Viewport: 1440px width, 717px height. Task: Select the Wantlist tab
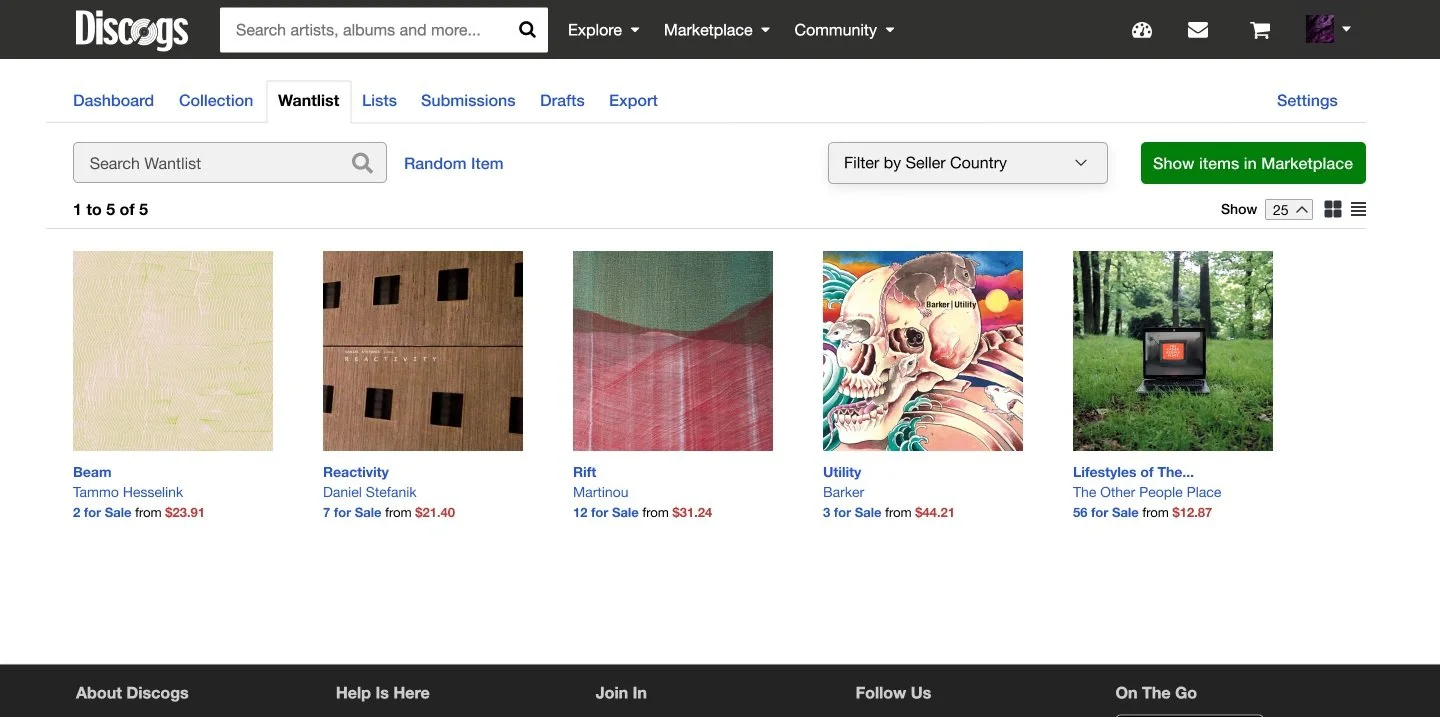coord(308,100)
